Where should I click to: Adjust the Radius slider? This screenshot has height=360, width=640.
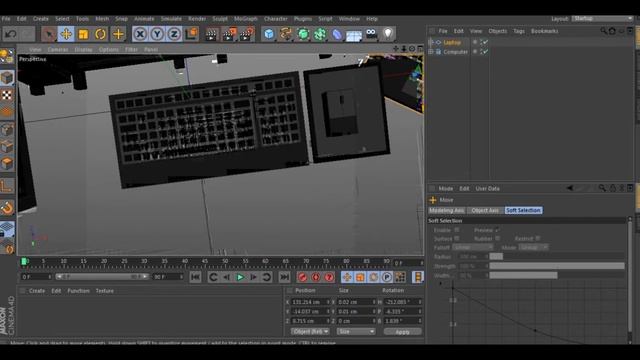pyautogui.click(x=557, y=257)
